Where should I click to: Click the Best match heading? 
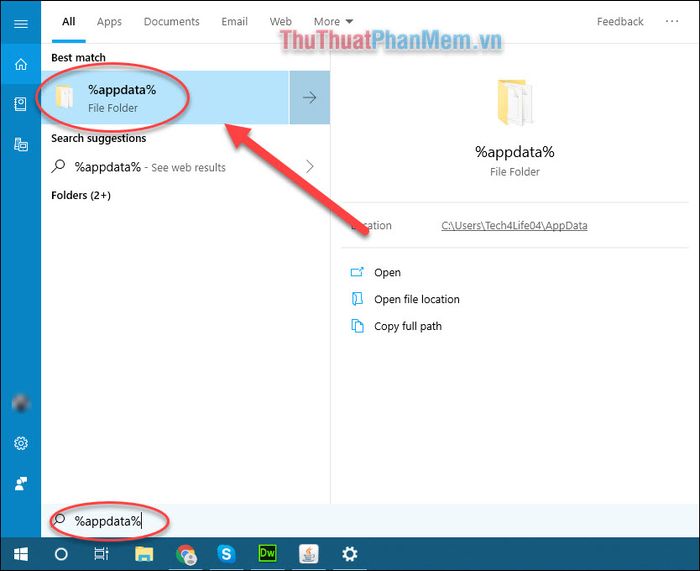pos(78,58)
